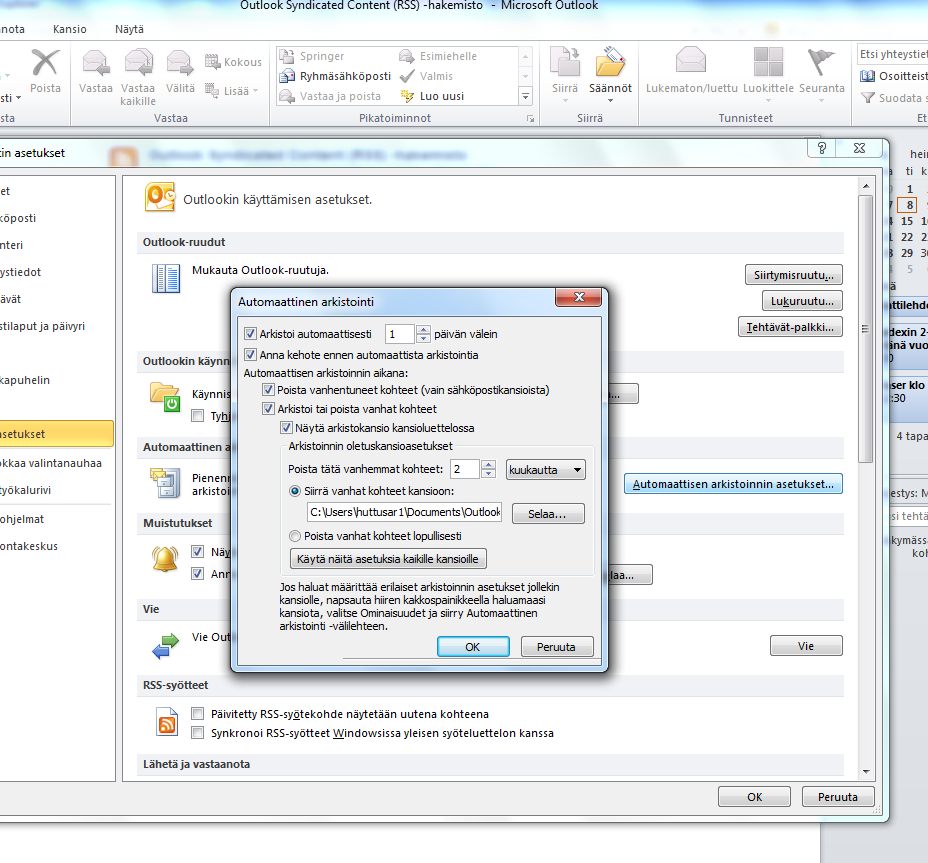928x863 pixels.
Task: Open the Seuranta dropdown arrow
Action: pos(821,101)
